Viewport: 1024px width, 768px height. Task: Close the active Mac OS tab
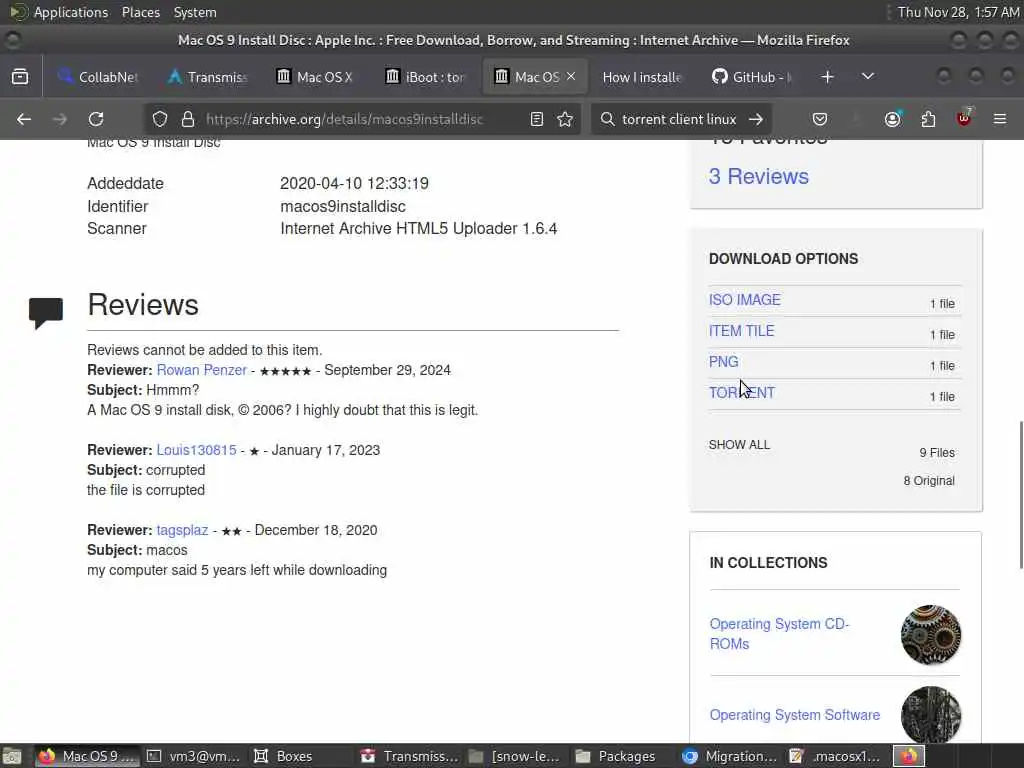click(x=571, y=76)
